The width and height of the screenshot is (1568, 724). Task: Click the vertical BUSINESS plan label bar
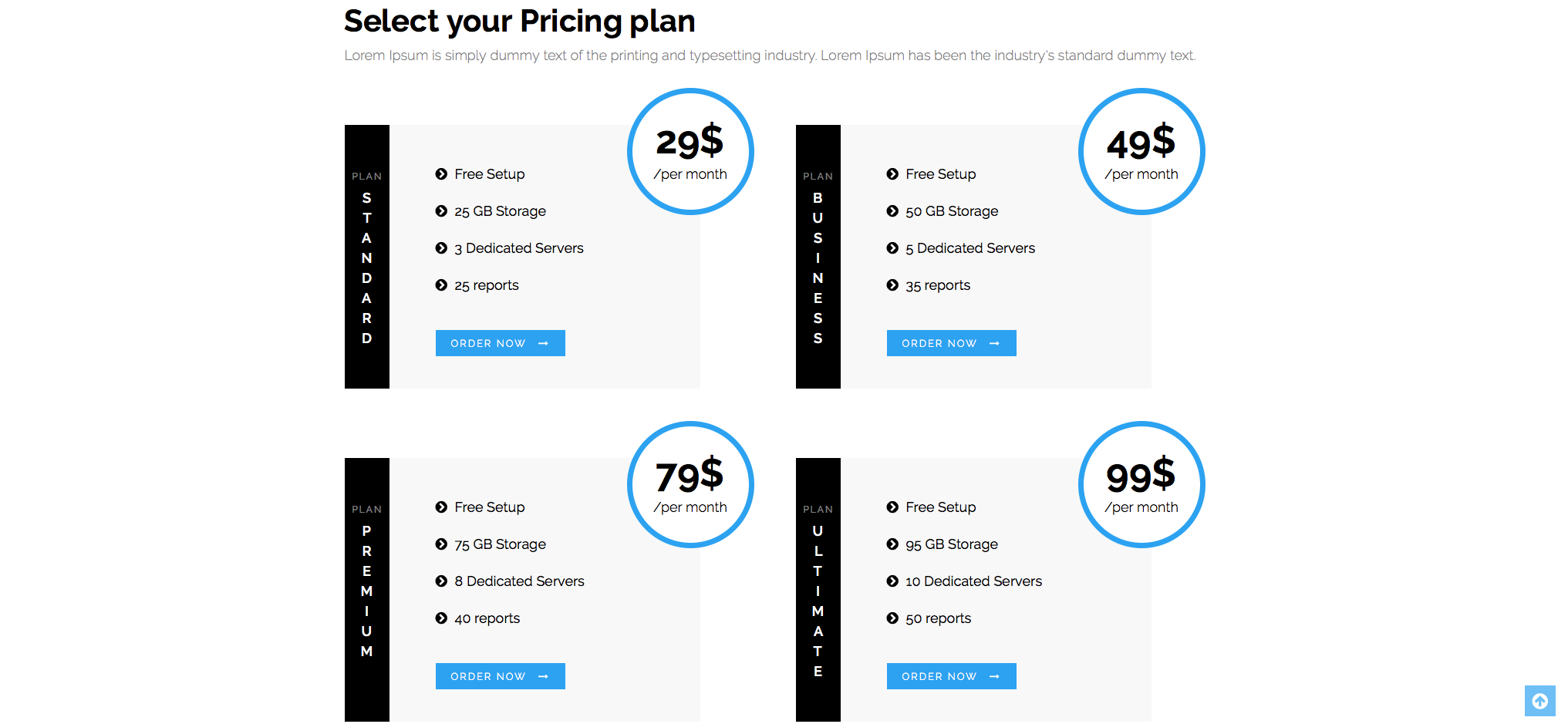point(818,257)
